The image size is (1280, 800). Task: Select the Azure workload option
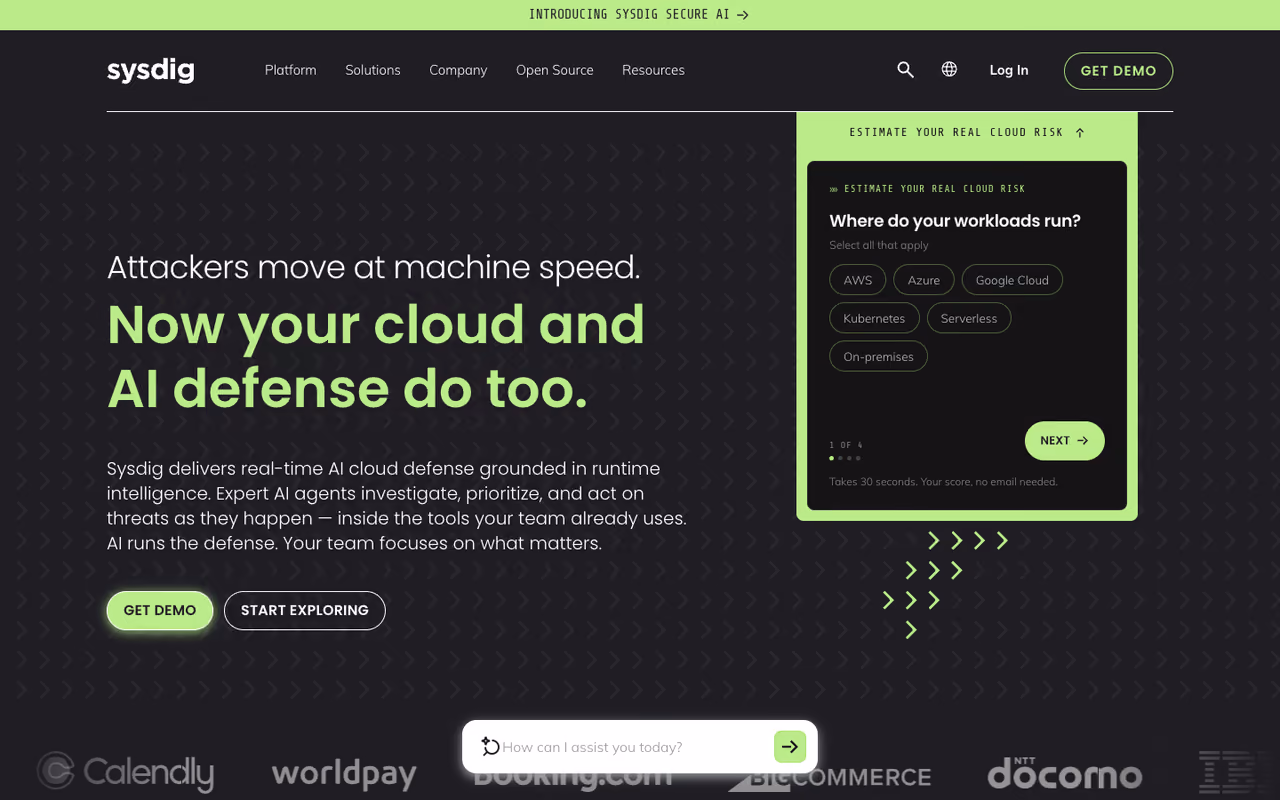point(924,280)
